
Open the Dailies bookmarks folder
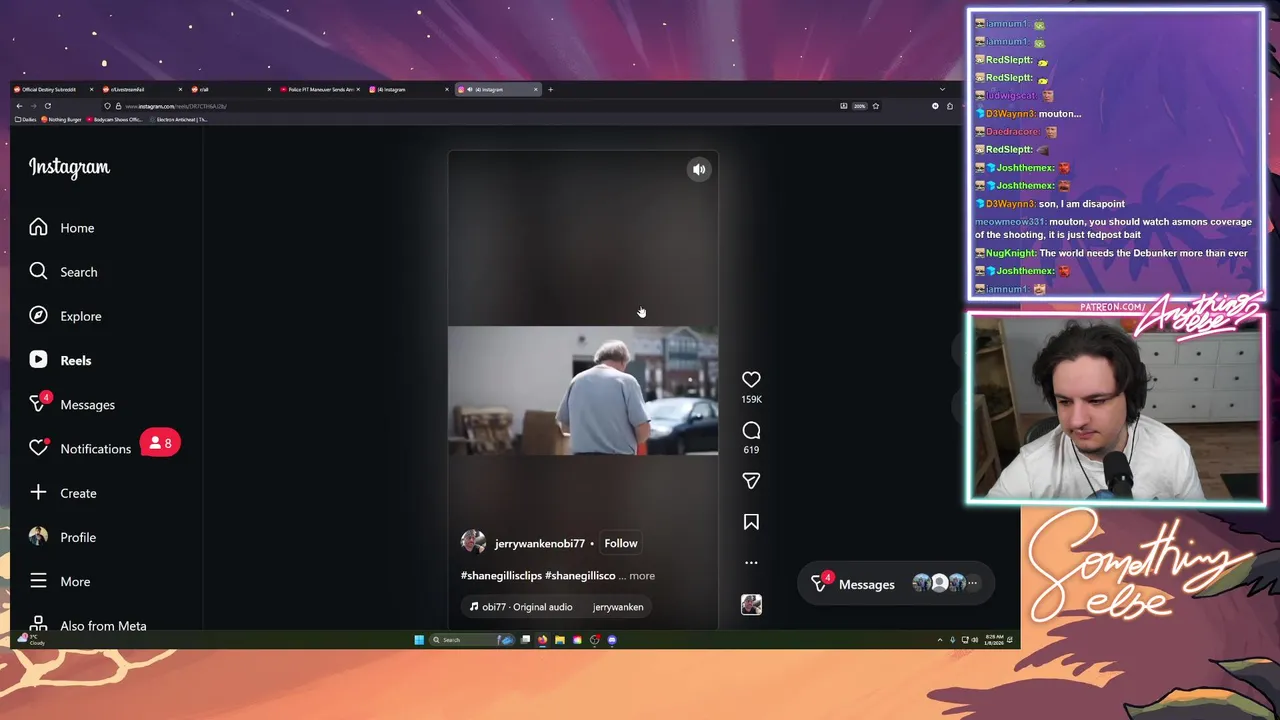point(26,119)
